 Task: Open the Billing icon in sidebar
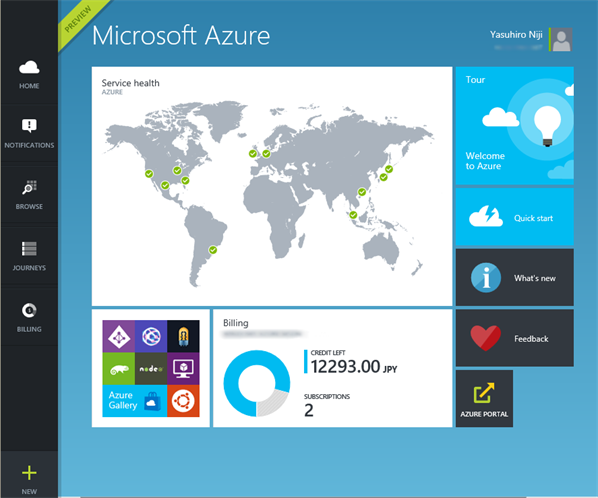29,310
